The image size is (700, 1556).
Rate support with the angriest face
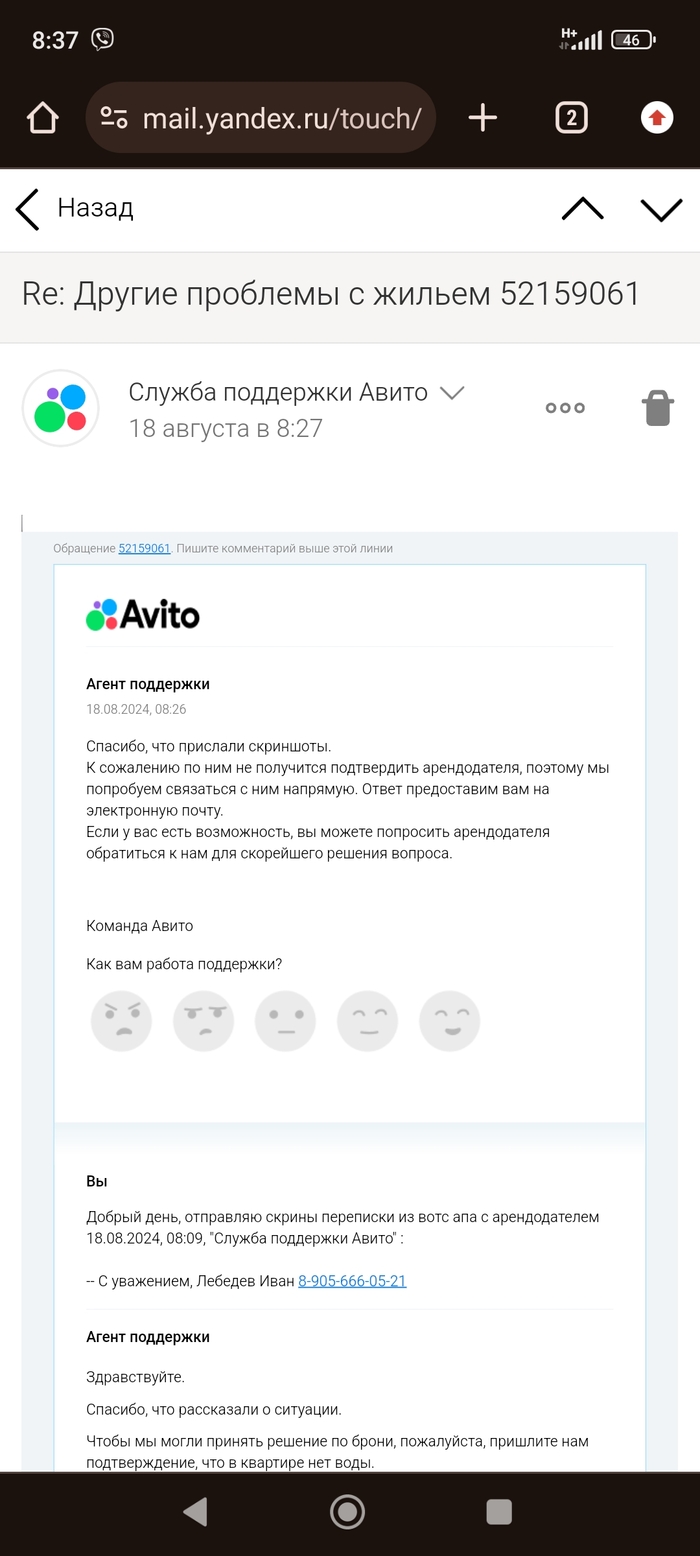coord(121,1021)
